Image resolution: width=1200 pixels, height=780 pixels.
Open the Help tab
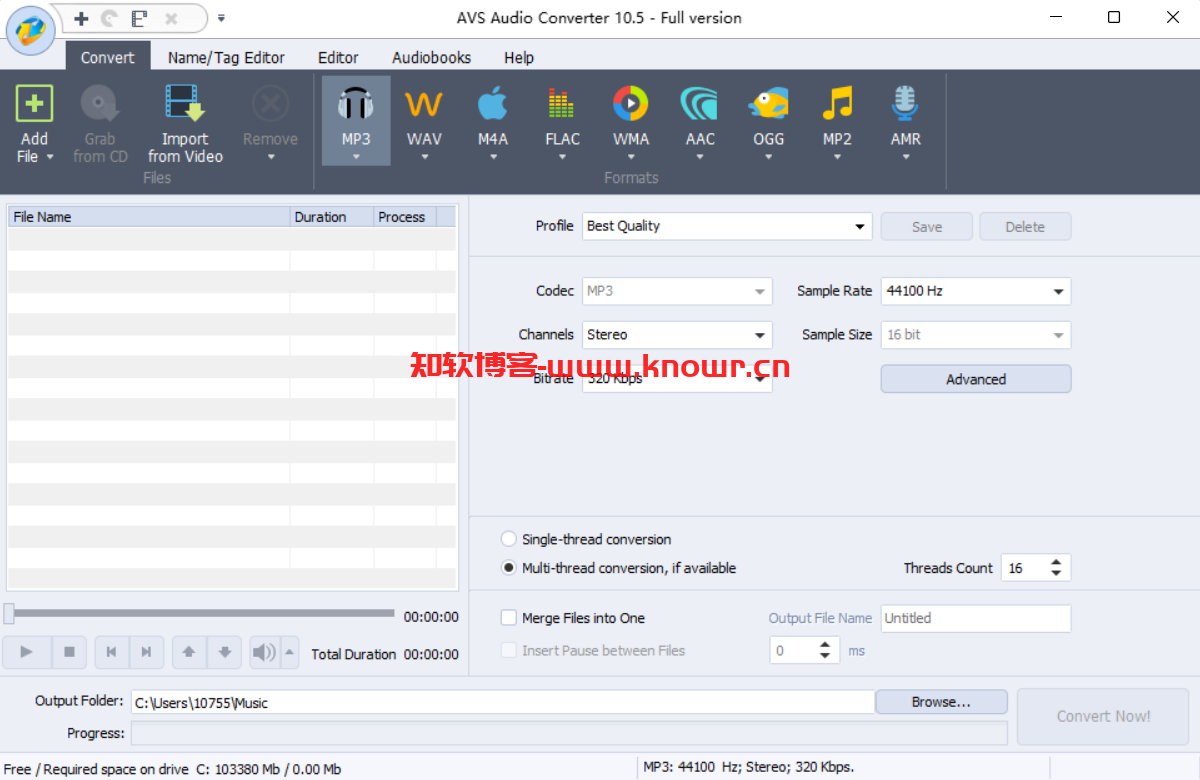[519, 57]
